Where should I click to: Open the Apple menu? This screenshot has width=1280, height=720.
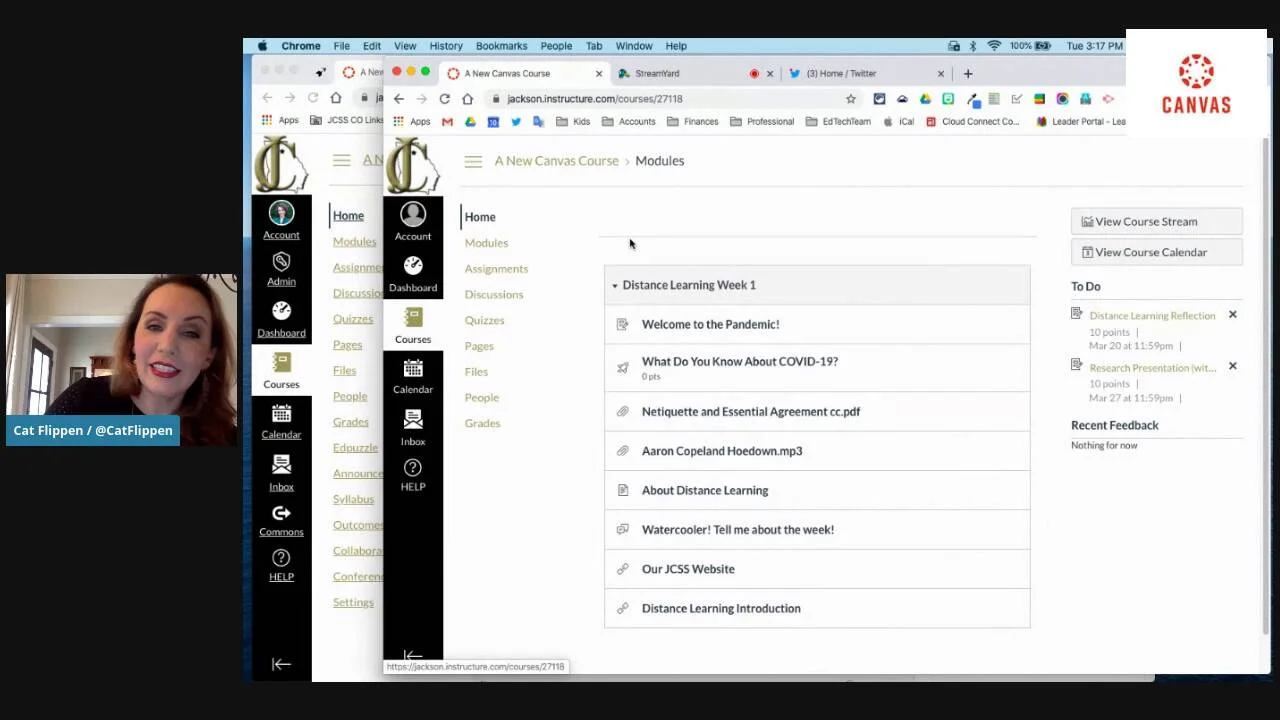263,46
